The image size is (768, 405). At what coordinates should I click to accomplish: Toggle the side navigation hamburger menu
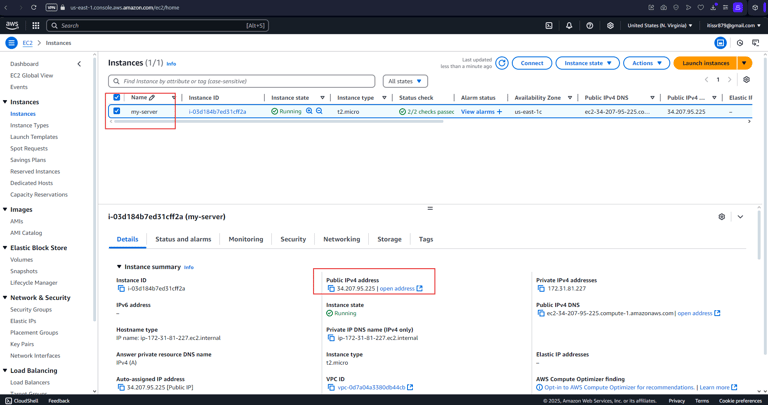[x=12, y=43]
